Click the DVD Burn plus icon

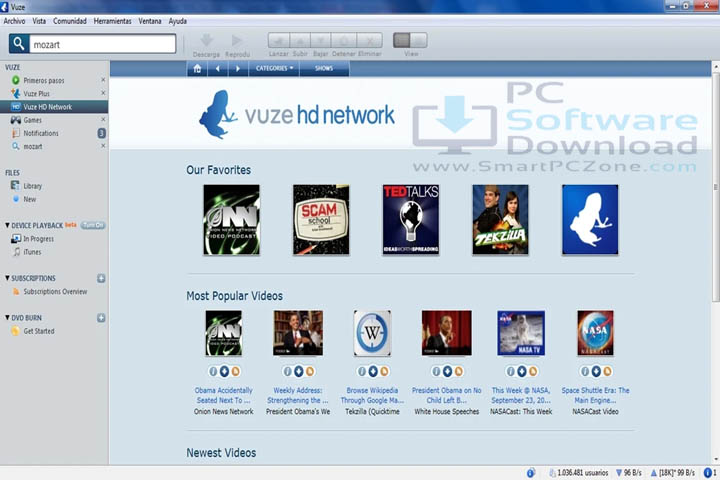(x=101, y=318)
